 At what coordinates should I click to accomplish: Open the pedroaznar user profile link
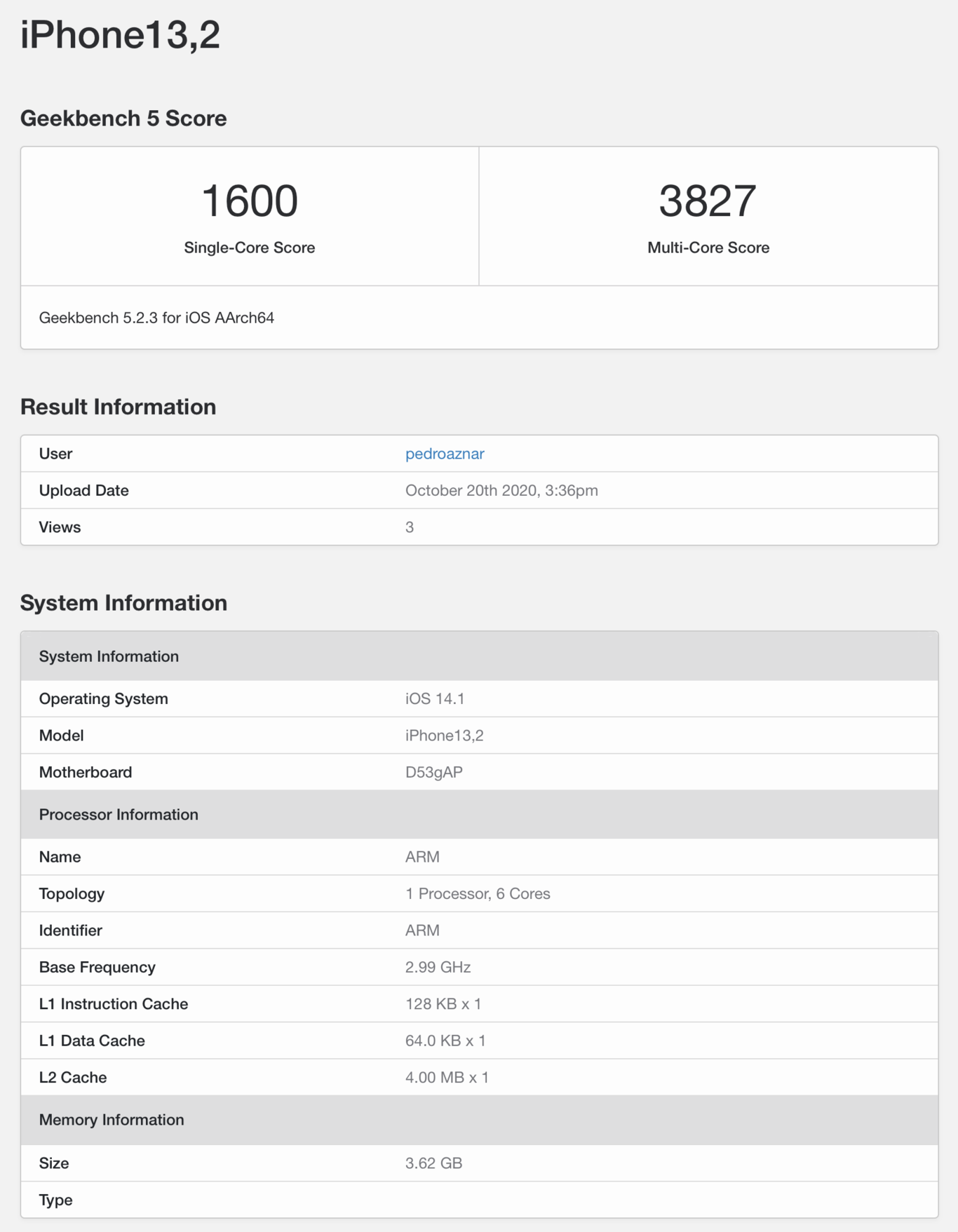click(445, 454)
